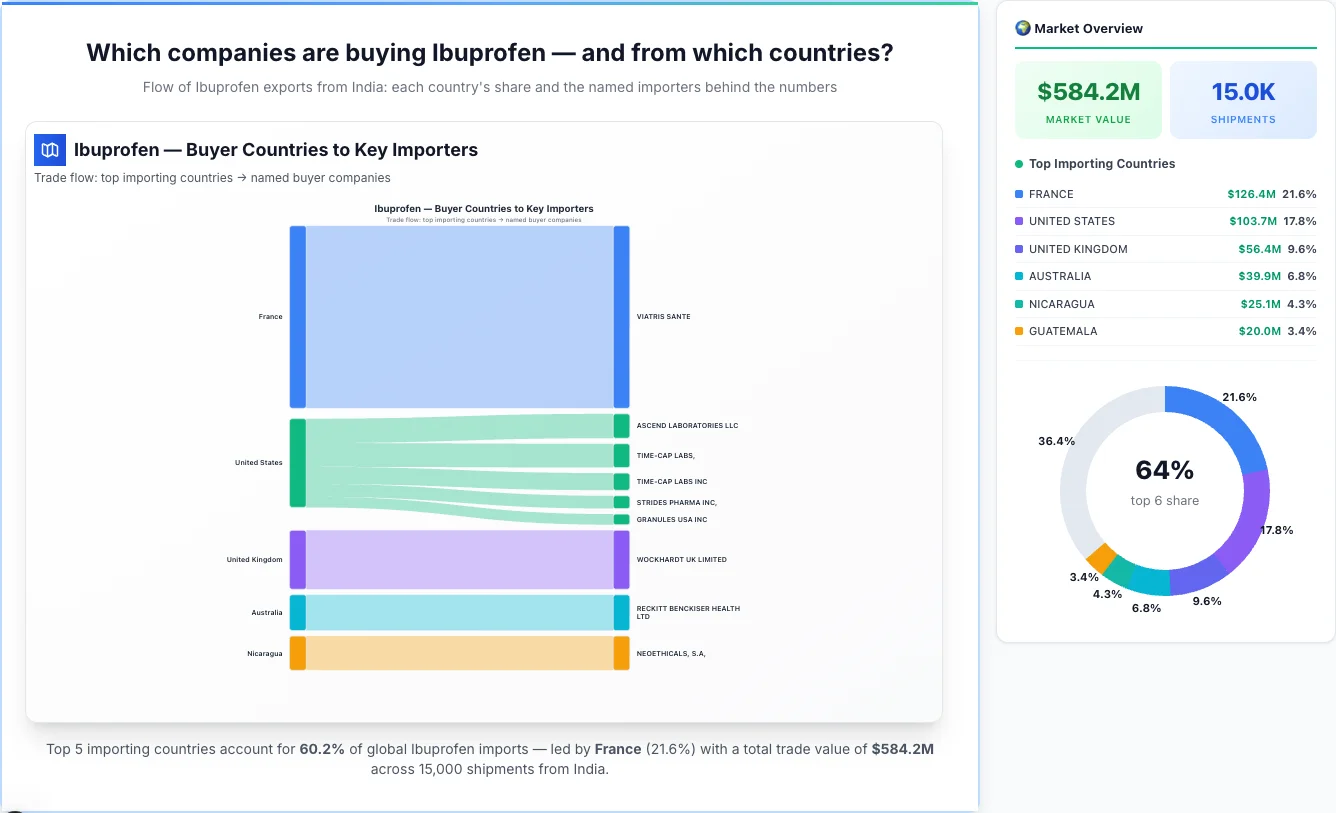The height and width of the screenshot is (813, 1336).
Task: Select the France node in the Sankey diagram
Action: pos(296,316)
